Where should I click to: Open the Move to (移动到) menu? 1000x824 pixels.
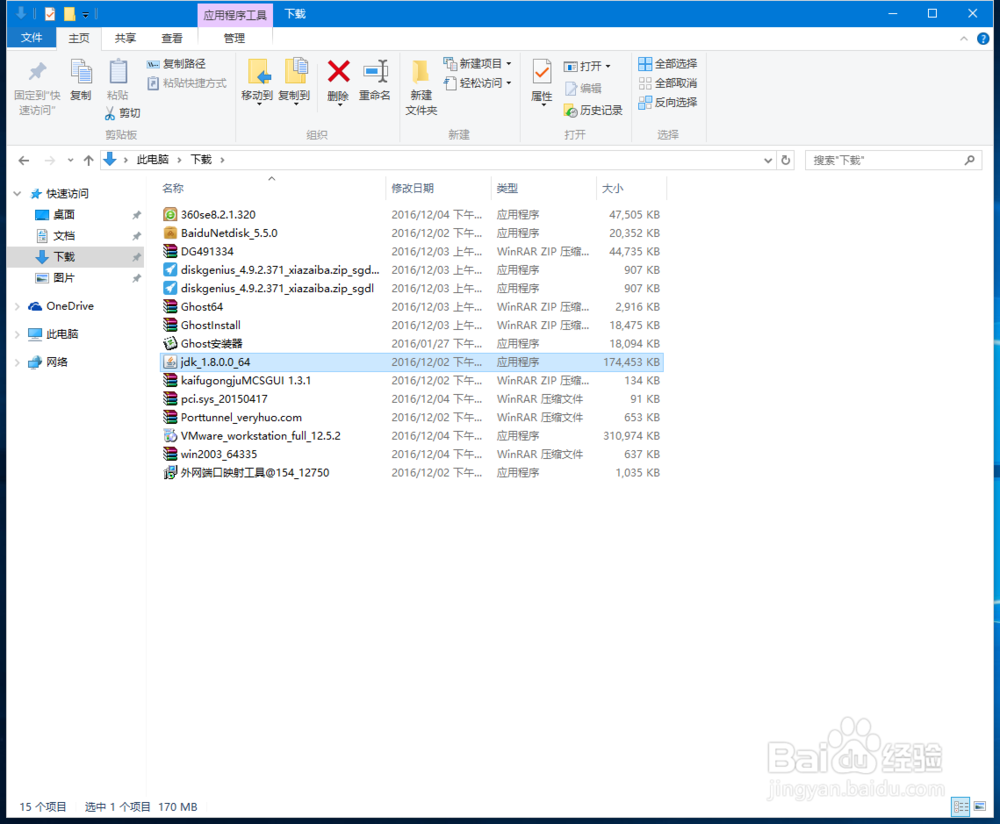pyautogui.click(x=258, y=81)
